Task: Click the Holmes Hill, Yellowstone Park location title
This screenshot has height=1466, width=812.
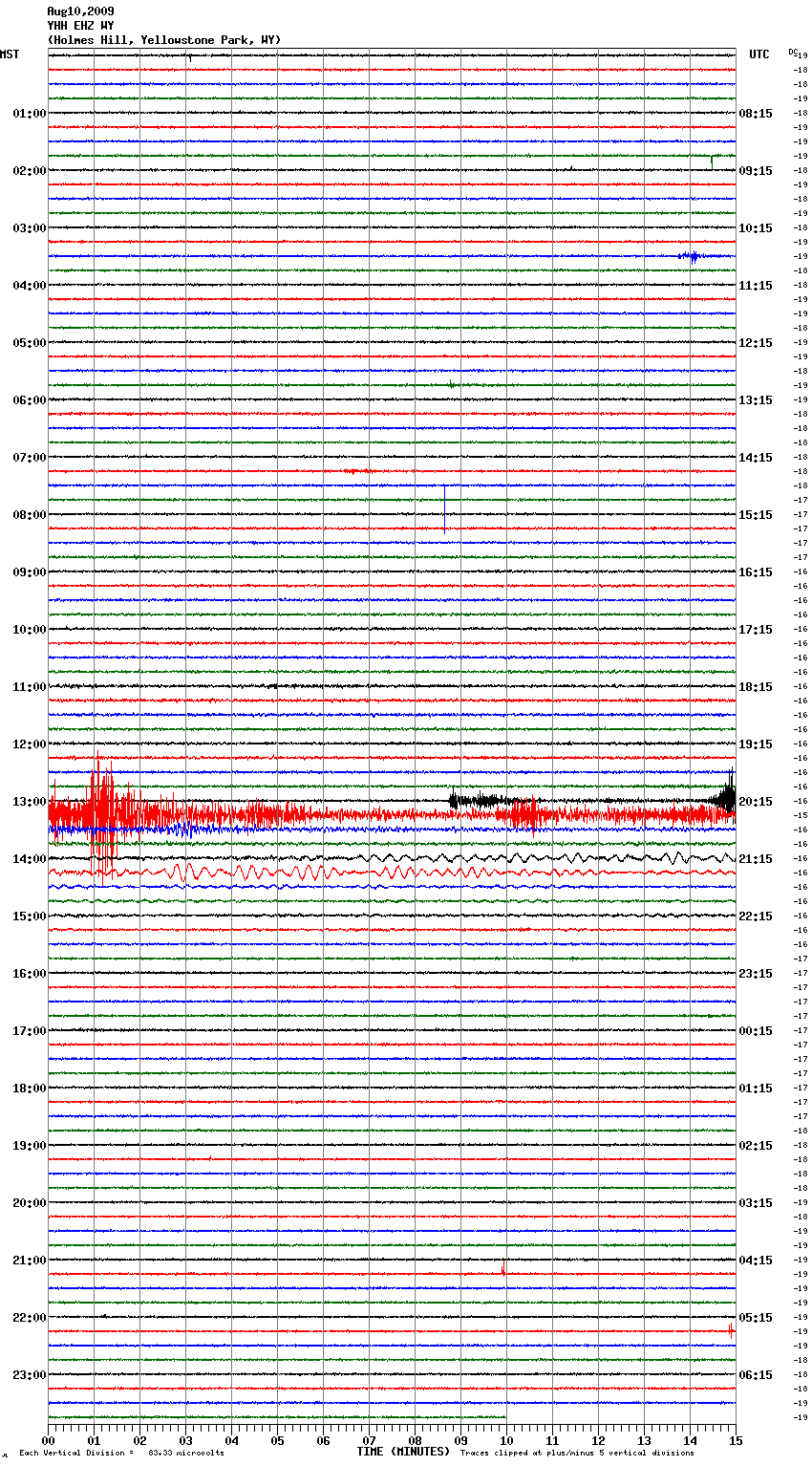Action: pyautogui.click(x=164, y=40)
